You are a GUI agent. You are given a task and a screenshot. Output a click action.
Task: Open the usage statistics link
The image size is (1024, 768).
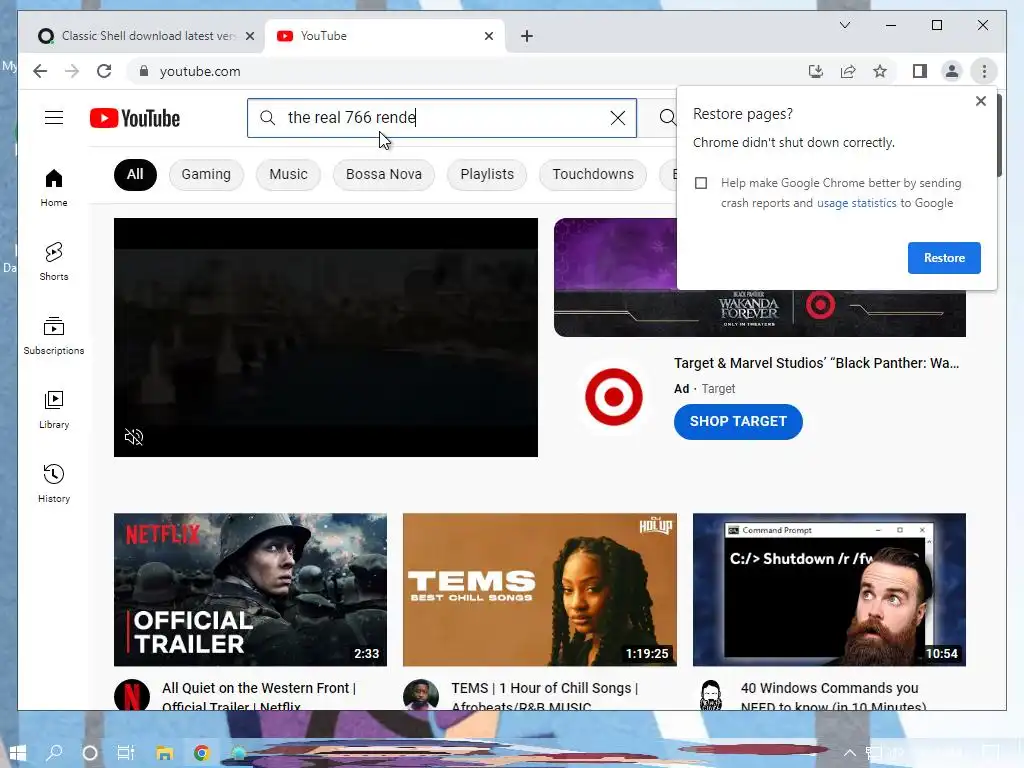(x=856, y=203)
